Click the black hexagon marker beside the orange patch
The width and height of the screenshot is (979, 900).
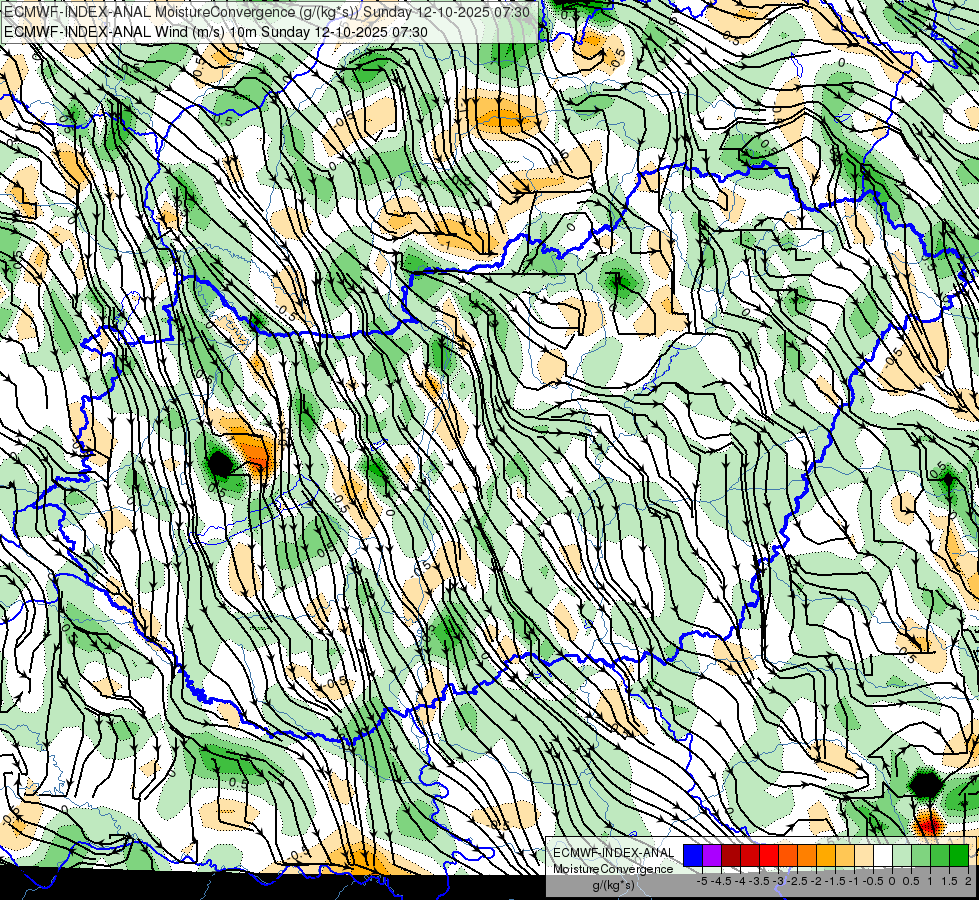click(x=220, y=465)
